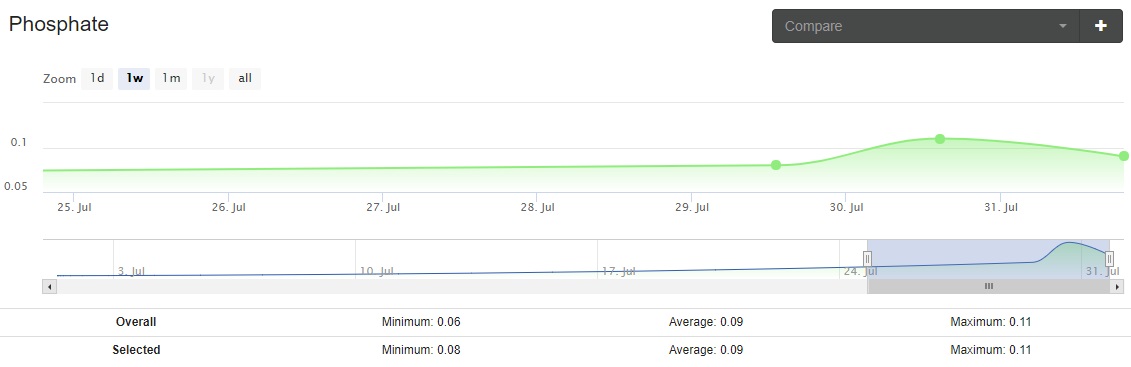Click the Selected row label
Screen dimensions: 1131x367
(x=136, y=350)
